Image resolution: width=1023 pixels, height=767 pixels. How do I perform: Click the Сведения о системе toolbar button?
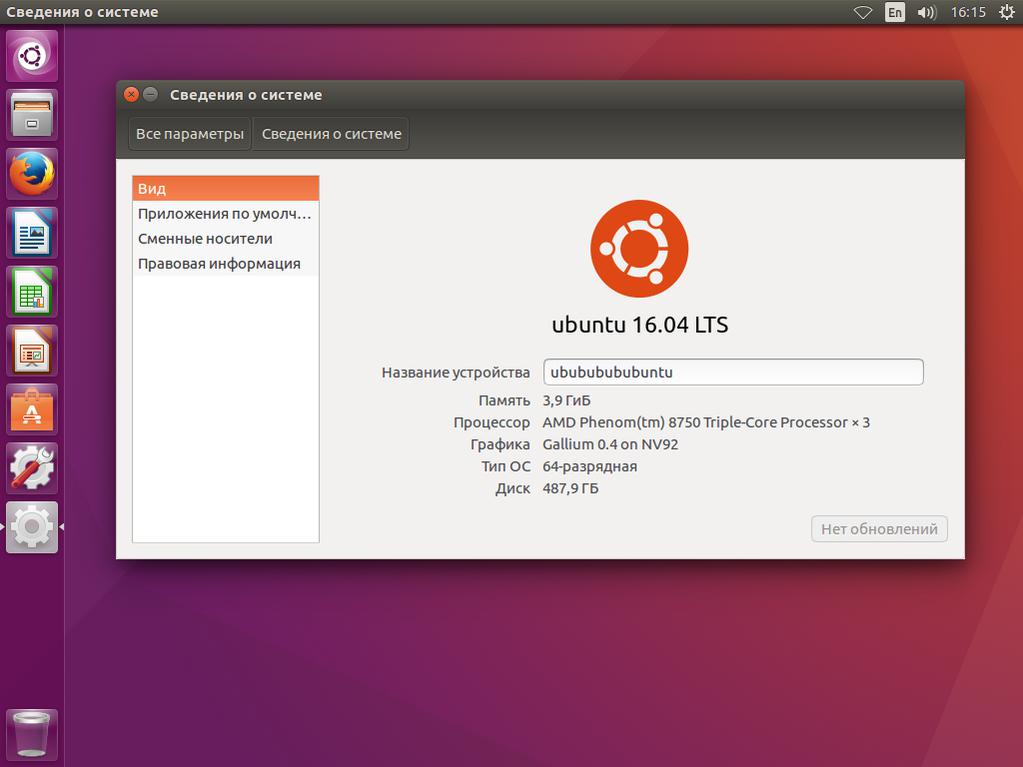click(331, 134)
